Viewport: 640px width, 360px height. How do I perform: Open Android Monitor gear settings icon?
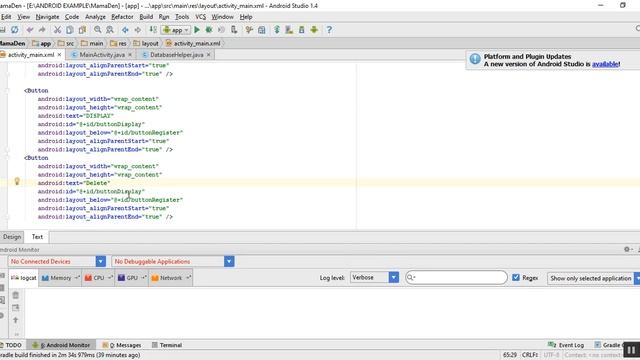[628, 249]
